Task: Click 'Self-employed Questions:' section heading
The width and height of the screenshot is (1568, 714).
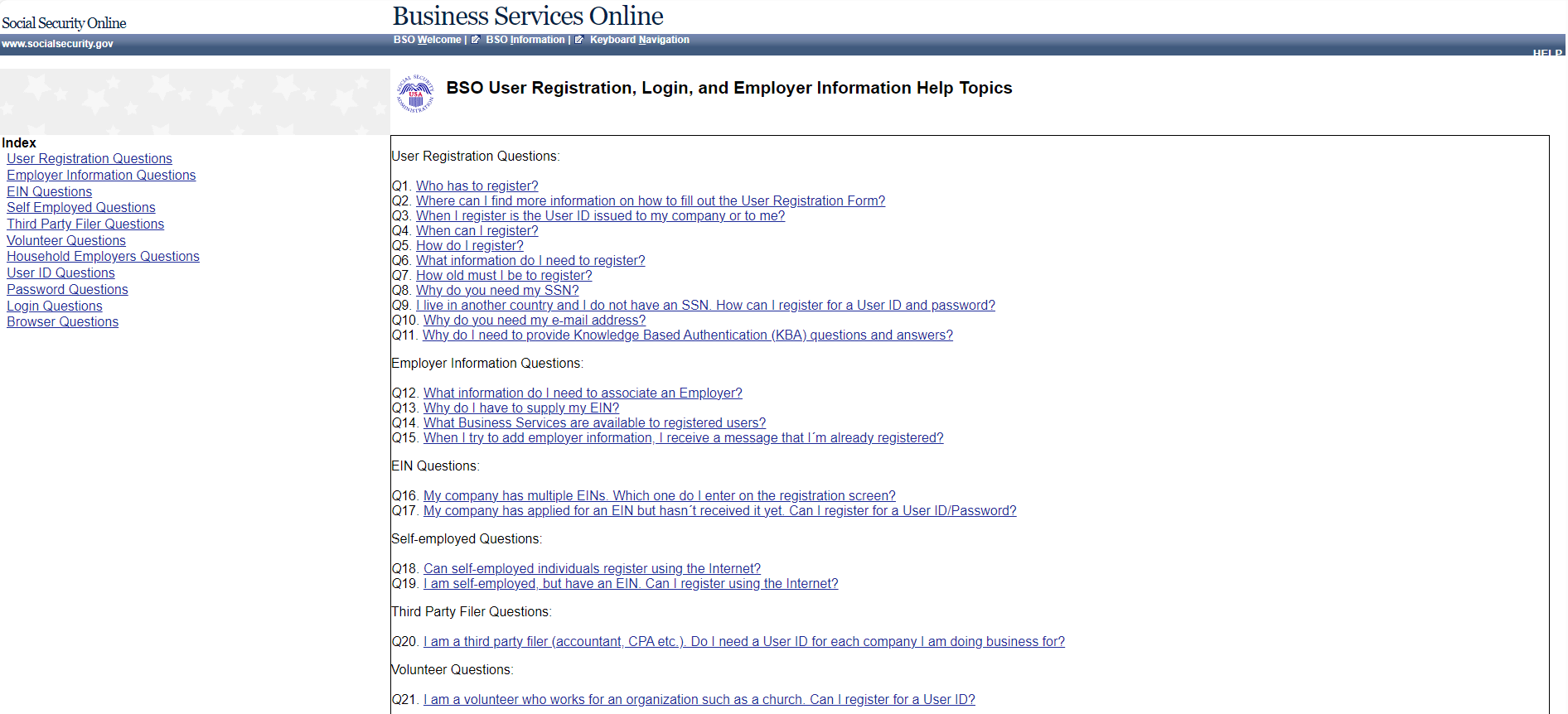Action: (467, 539)
